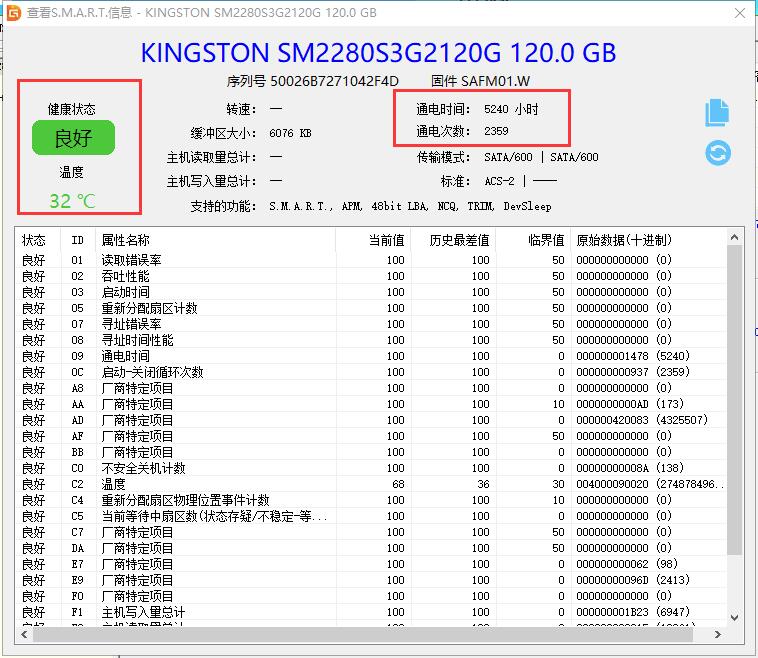The height and width of the screenshot is (658, 758).
Task: Click the 原始数据(十进制) column header
Action: [624, 240]
